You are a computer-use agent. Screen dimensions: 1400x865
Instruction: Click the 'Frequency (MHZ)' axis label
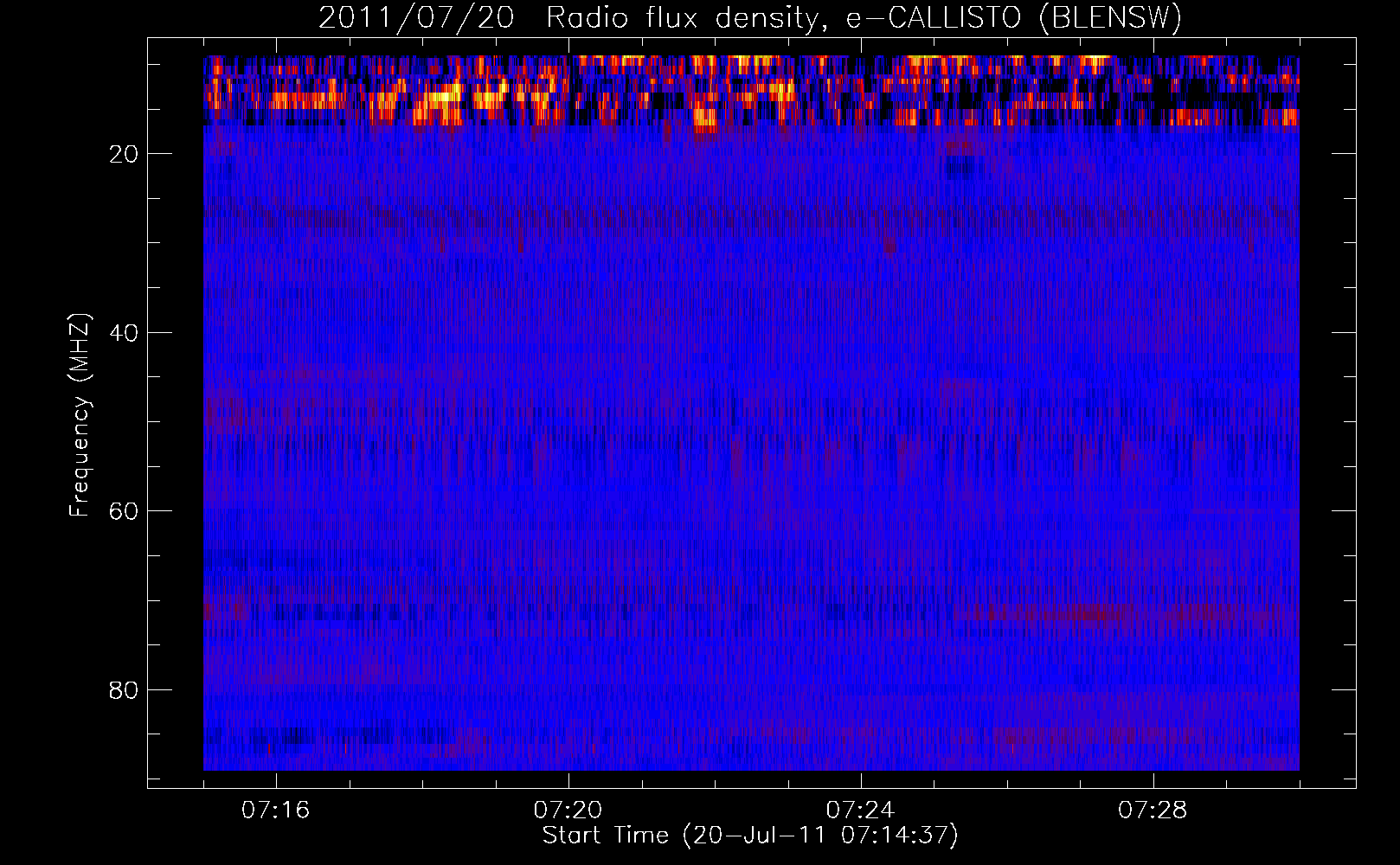(80, 416)
